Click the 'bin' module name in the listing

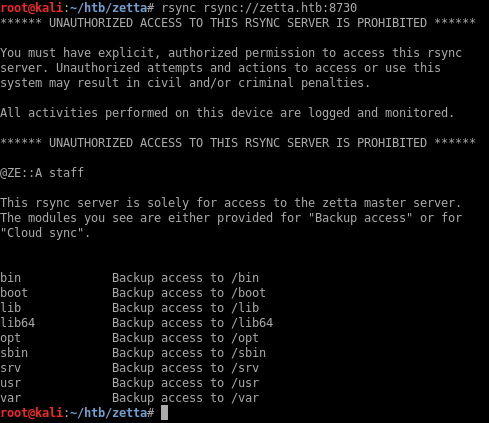point(10,278)
